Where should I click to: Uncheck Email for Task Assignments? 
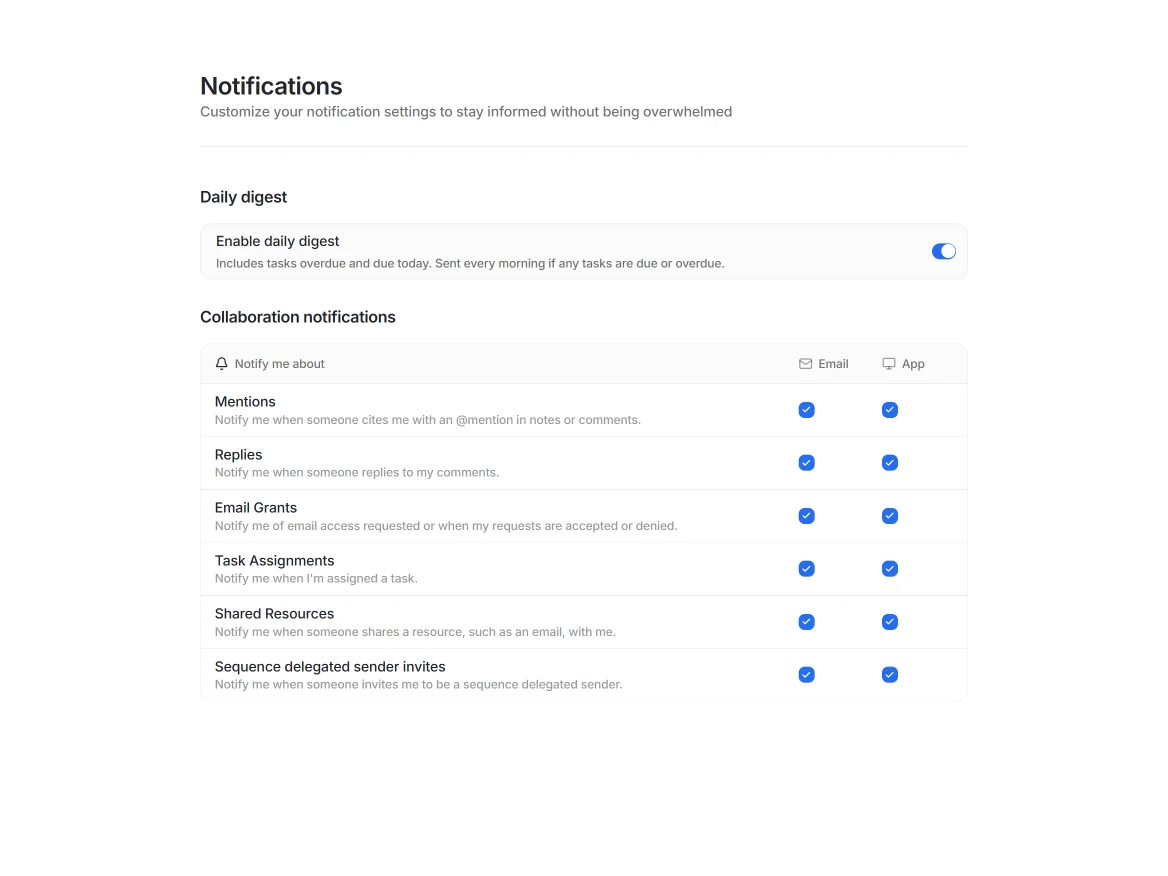(x=806, y=569)
